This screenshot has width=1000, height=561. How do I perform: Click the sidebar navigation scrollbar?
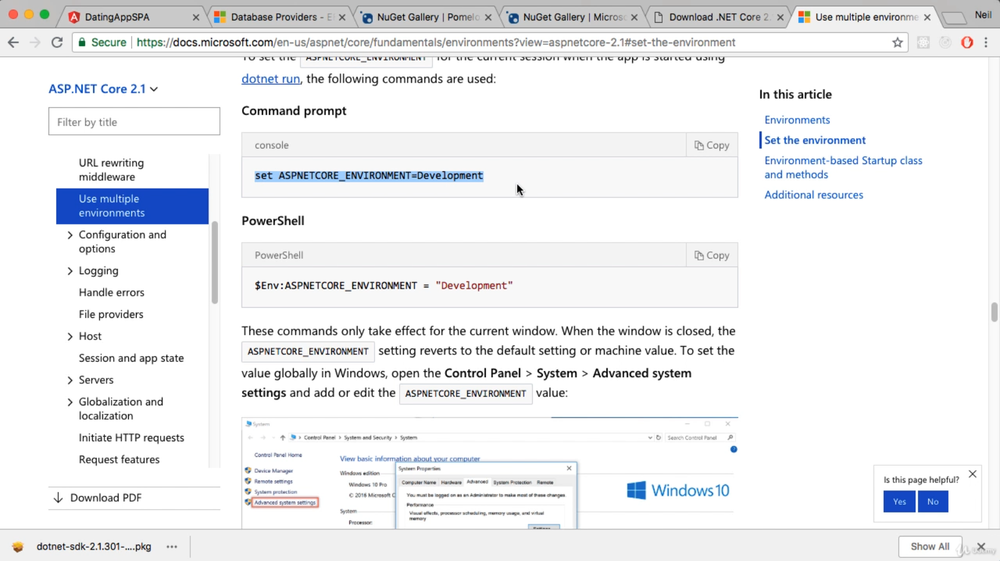[215, 263]
